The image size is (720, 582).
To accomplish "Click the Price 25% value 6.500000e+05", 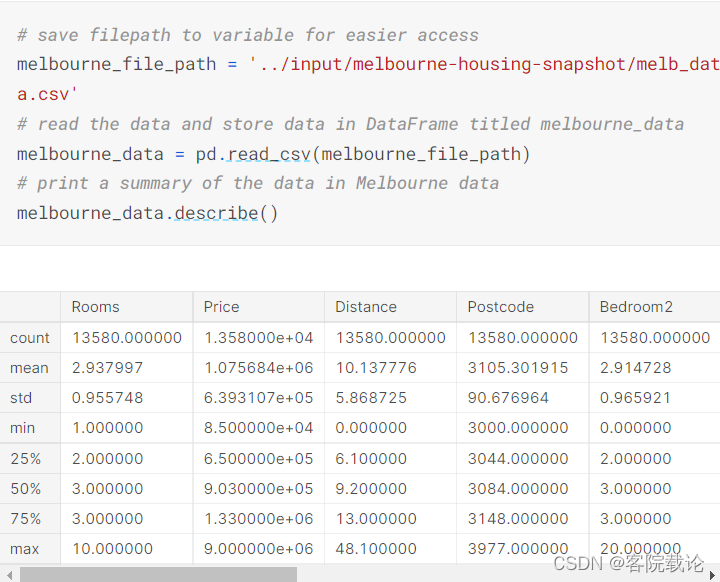I will click(259, 458).
